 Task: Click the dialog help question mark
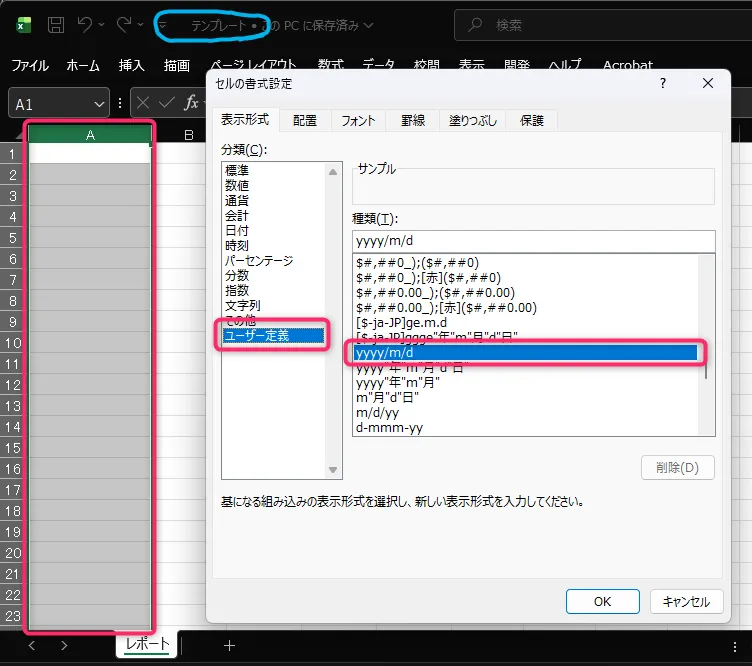[x=662, y=84]
